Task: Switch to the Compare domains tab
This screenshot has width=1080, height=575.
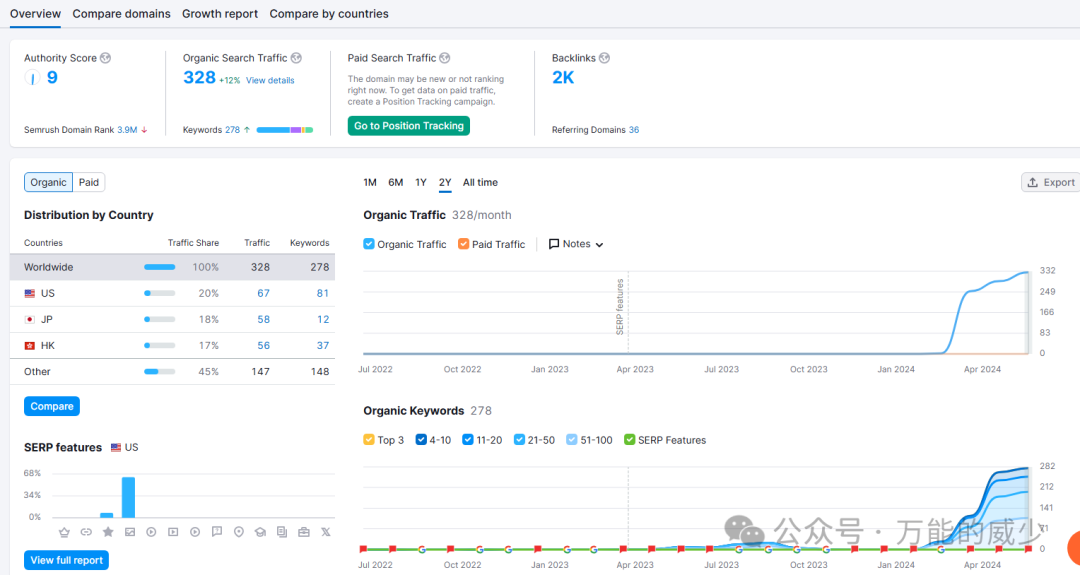Action: [x=121, y=14]
